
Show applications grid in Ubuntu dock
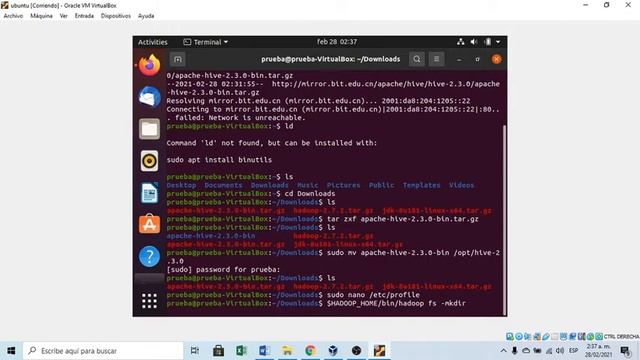(x=149, y=301)
